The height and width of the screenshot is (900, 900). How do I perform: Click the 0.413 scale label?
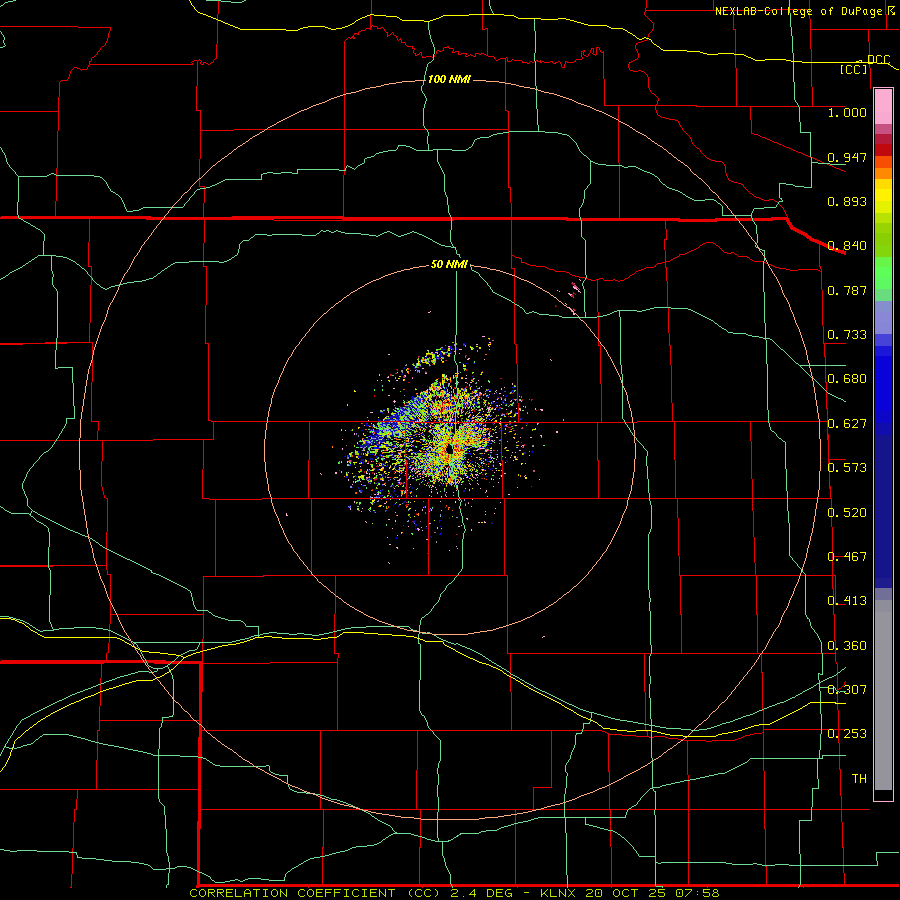[x=847, y=601]
